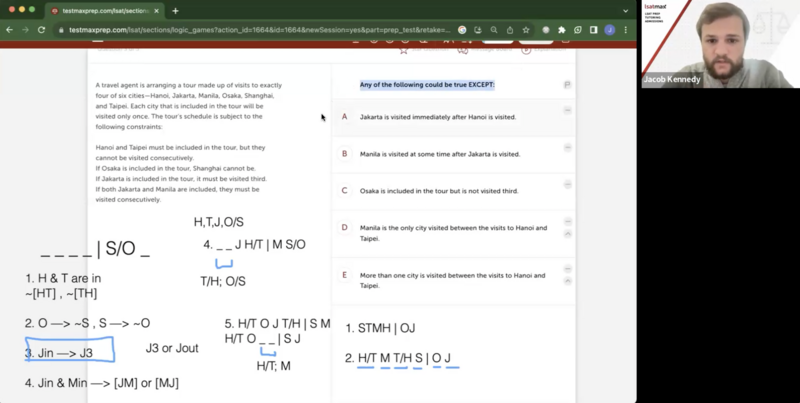This screenshot has width=800, height=403.
Task: Select answer choice A circle
Action: click(x=344, y=117)
